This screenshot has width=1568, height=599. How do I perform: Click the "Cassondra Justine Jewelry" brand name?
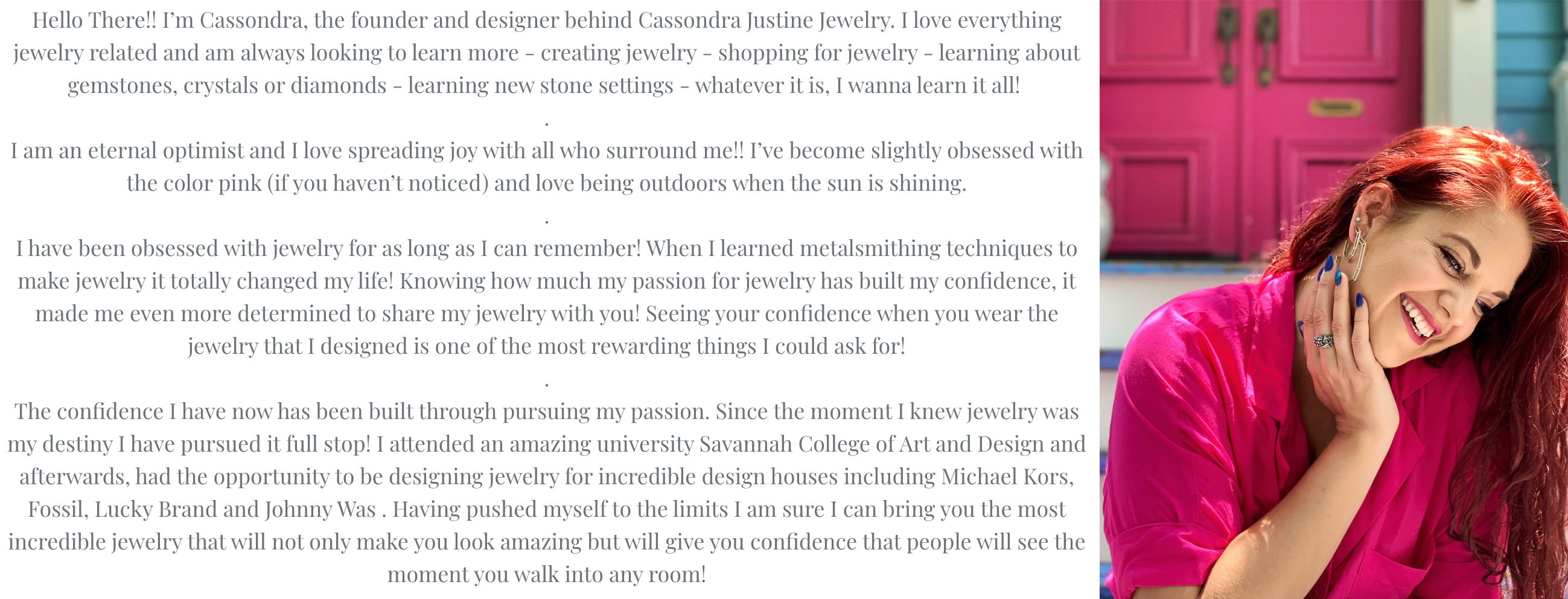pos(765,21)
